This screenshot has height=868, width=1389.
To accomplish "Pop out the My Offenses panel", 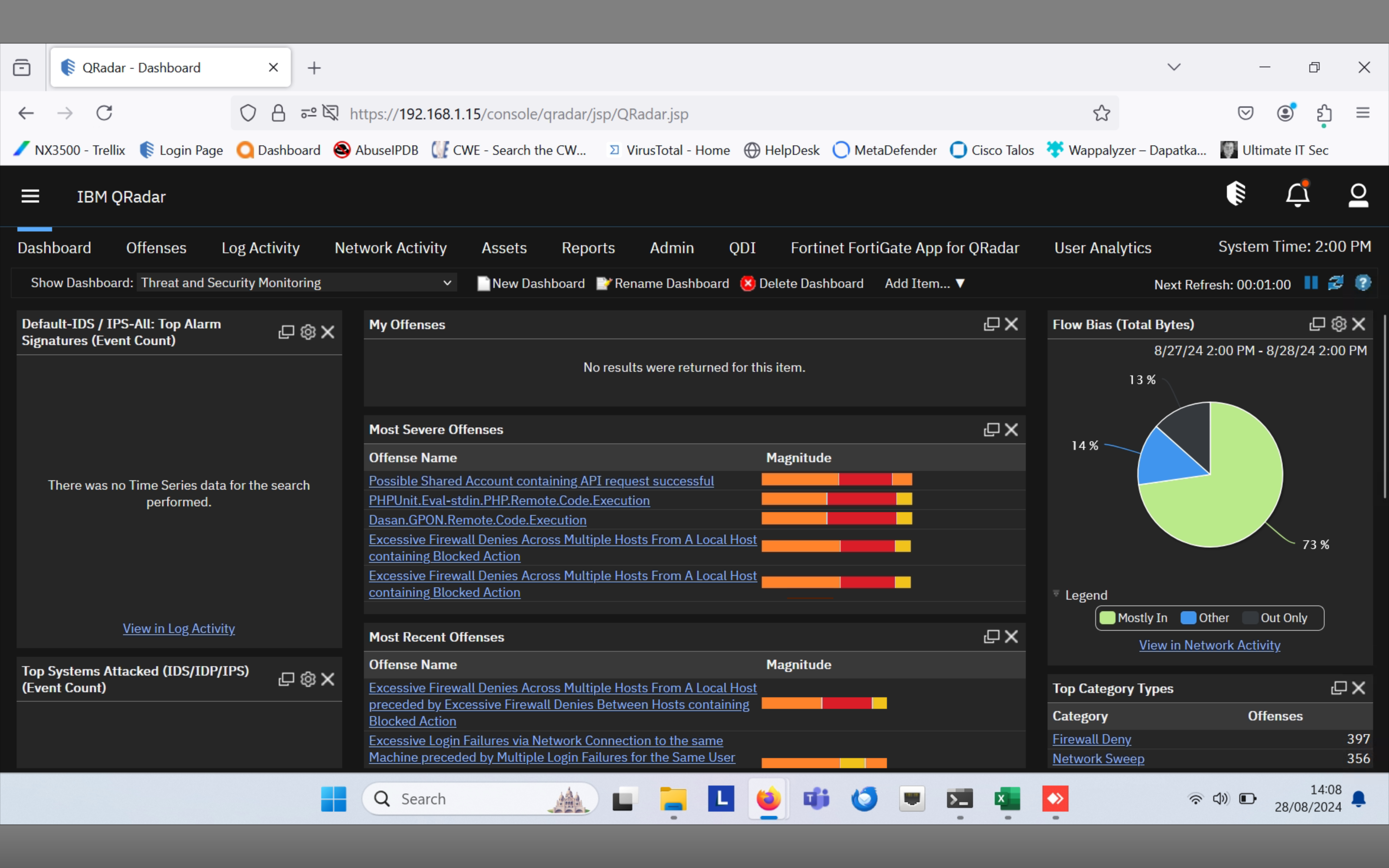I will (991, 325).
